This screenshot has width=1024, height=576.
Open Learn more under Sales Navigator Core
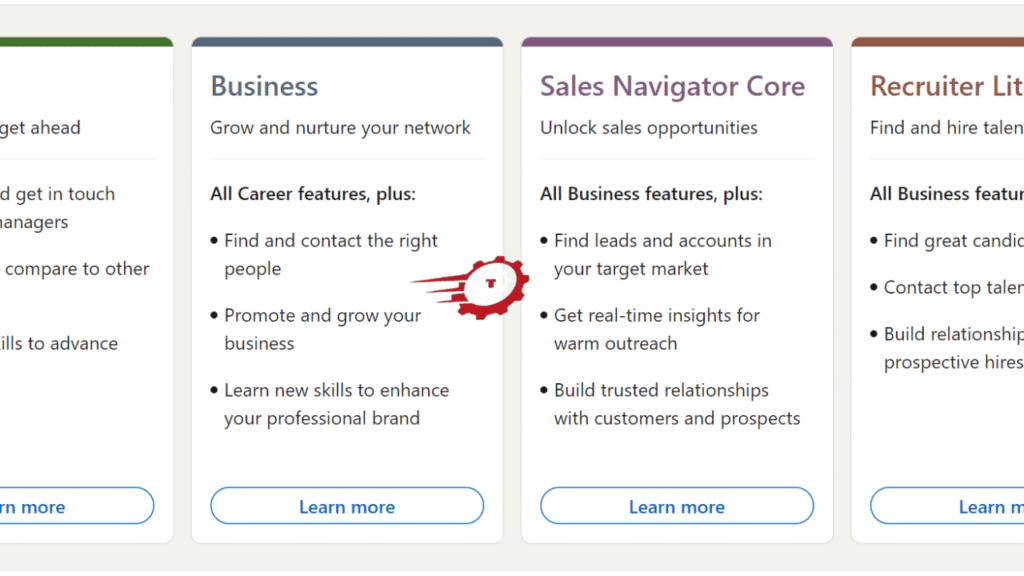click(x=677, y=507)
